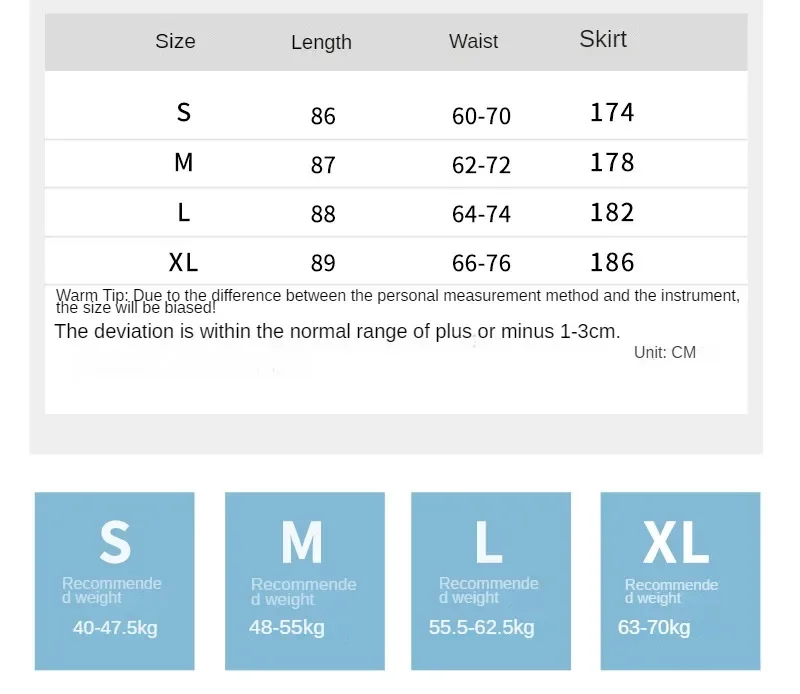Click the 40-47.5kg weight text

coord(115,628)
